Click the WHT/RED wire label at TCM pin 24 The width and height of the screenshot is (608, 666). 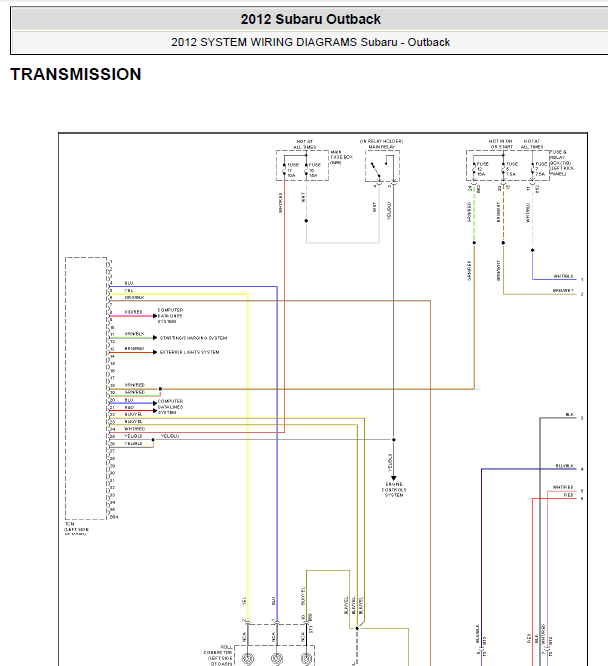[135, 429]
